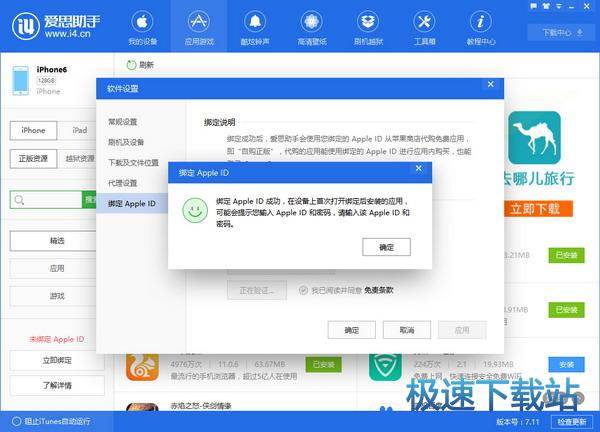Select the 越狱资源 tab

(79, 158)
